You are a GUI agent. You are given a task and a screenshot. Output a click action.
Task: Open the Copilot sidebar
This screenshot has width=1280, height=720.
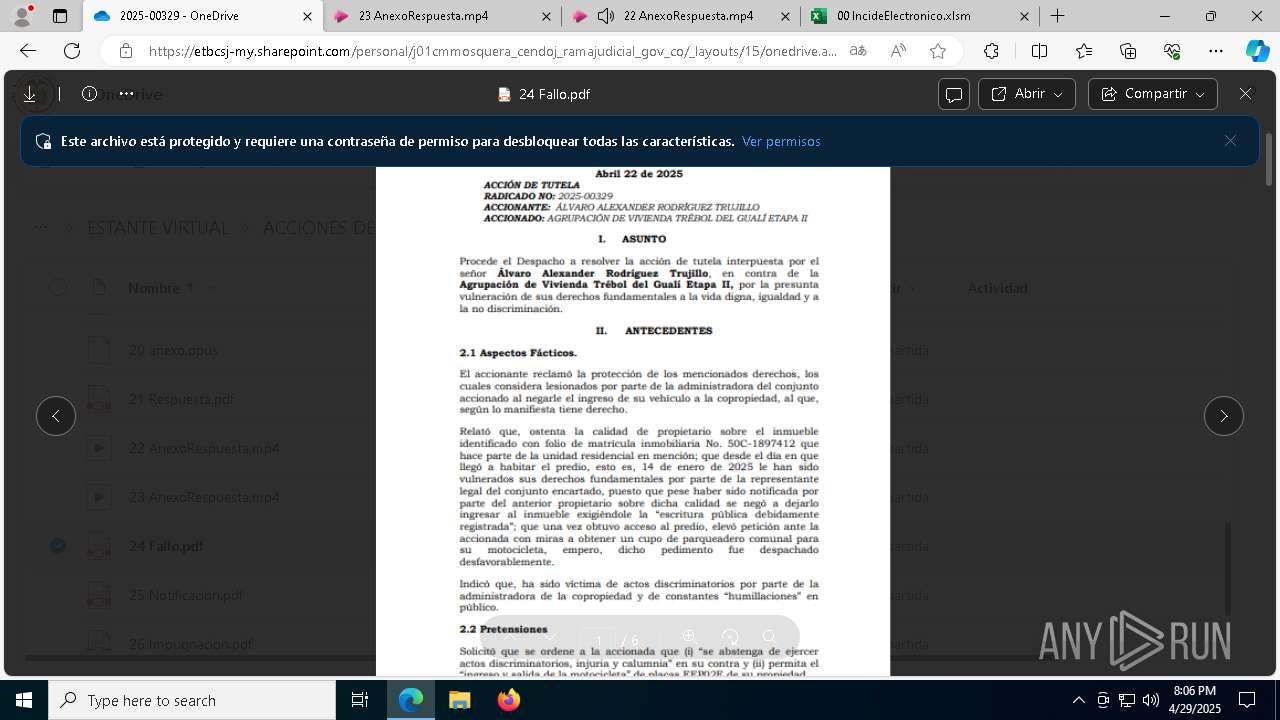click(x=1257, y=51)
